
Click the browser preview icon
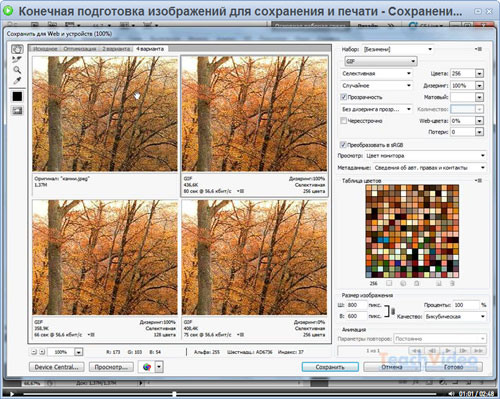point(147,367)
